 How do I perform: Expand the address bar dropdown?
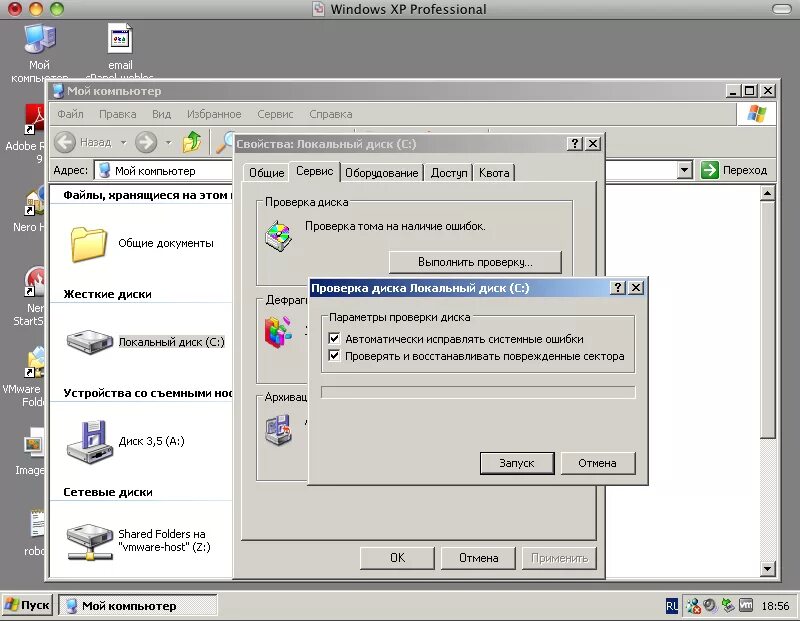(685, 170)
